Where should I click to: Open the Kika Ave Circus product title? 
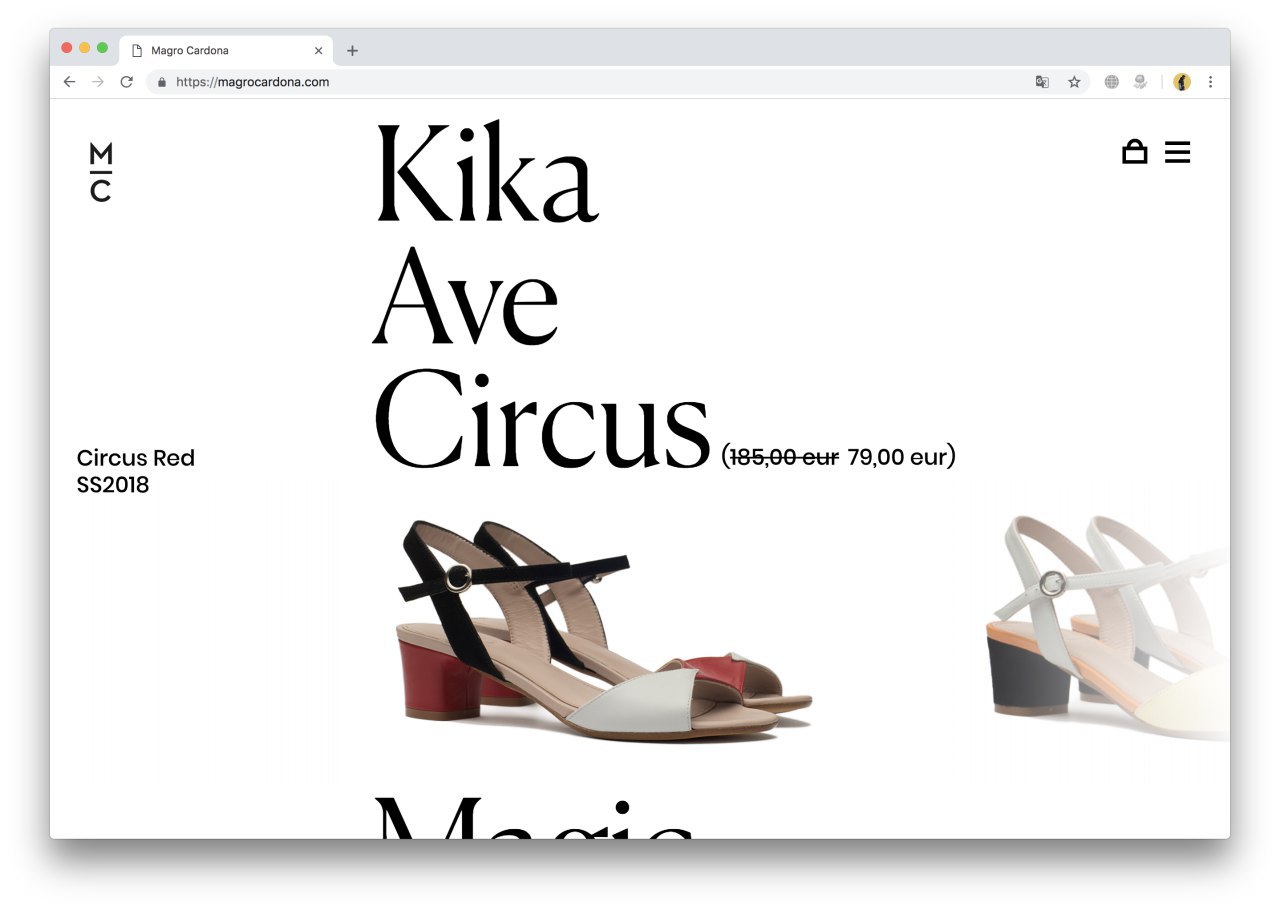540,296
